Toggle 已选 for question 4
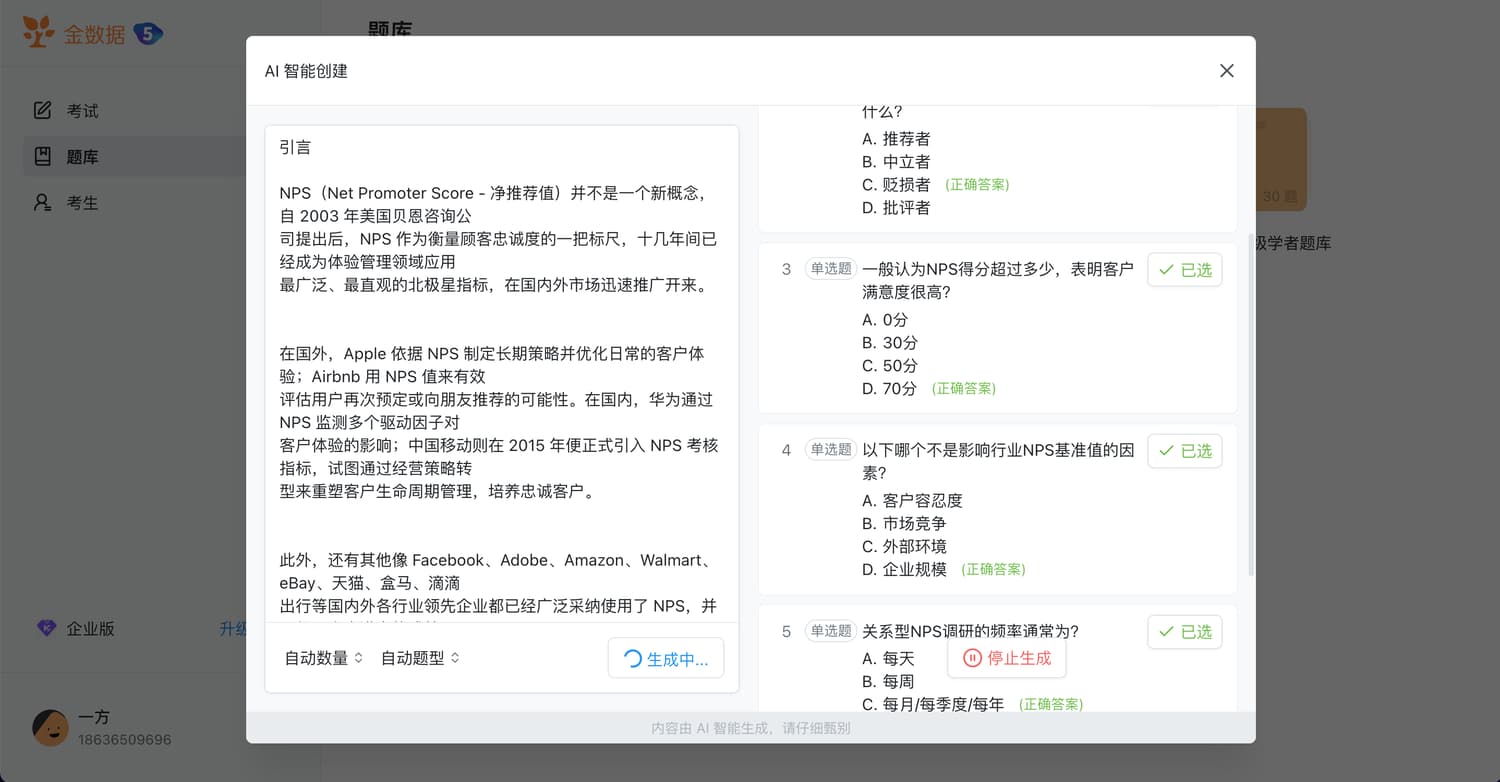This screenshot has width=1500, height=782. click(1184, 451)
